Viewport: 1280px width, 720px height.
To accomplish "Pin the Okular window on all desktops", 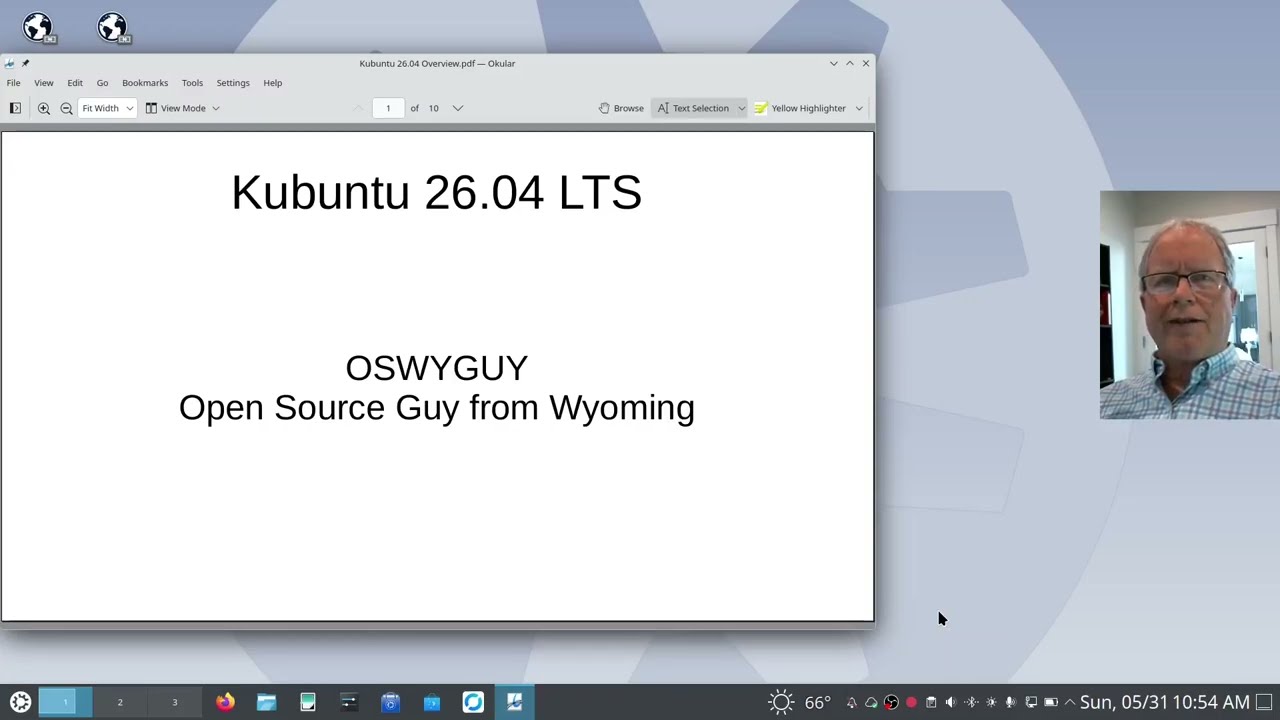I will coord(25,63).
